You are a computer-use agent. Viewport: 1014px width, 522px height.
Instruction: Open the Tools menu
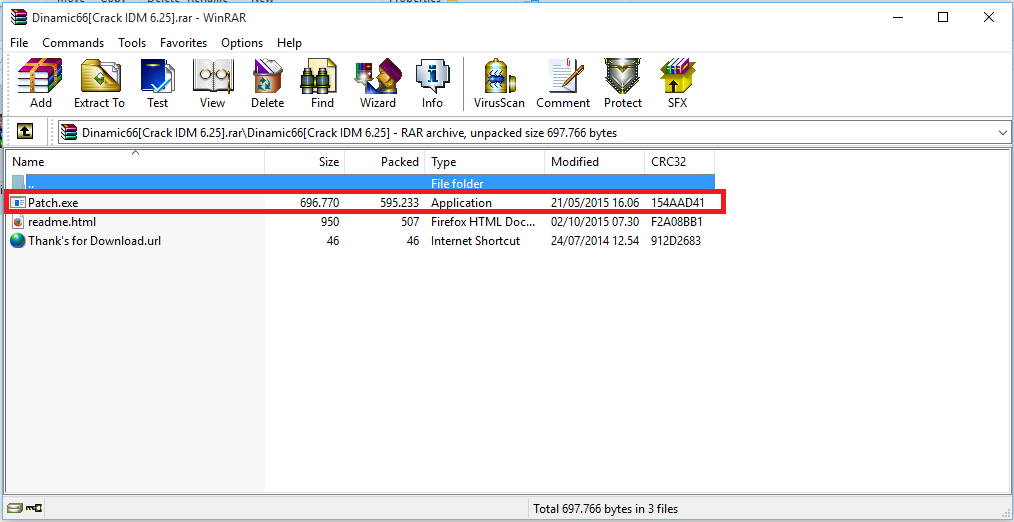pos(132,43)
